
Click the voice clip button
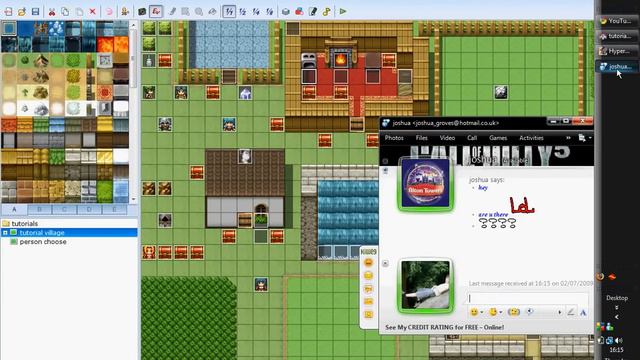click(x=529, y=312)
